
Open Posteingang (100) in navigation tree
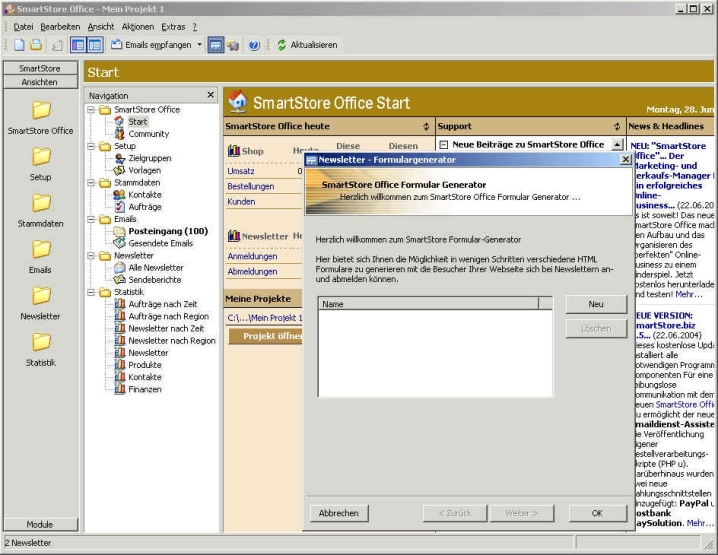(x=160, y=231)
